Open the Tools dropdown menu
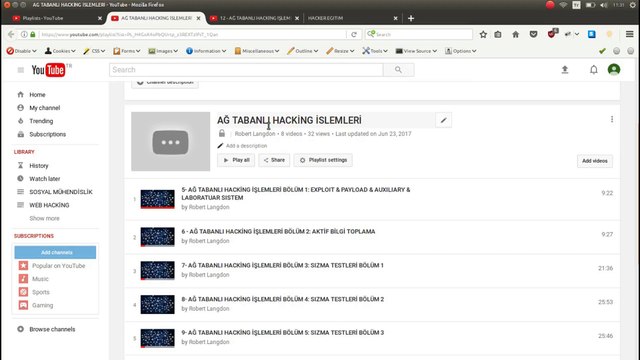This screenshot has height=360, width=640. (375, 51)
